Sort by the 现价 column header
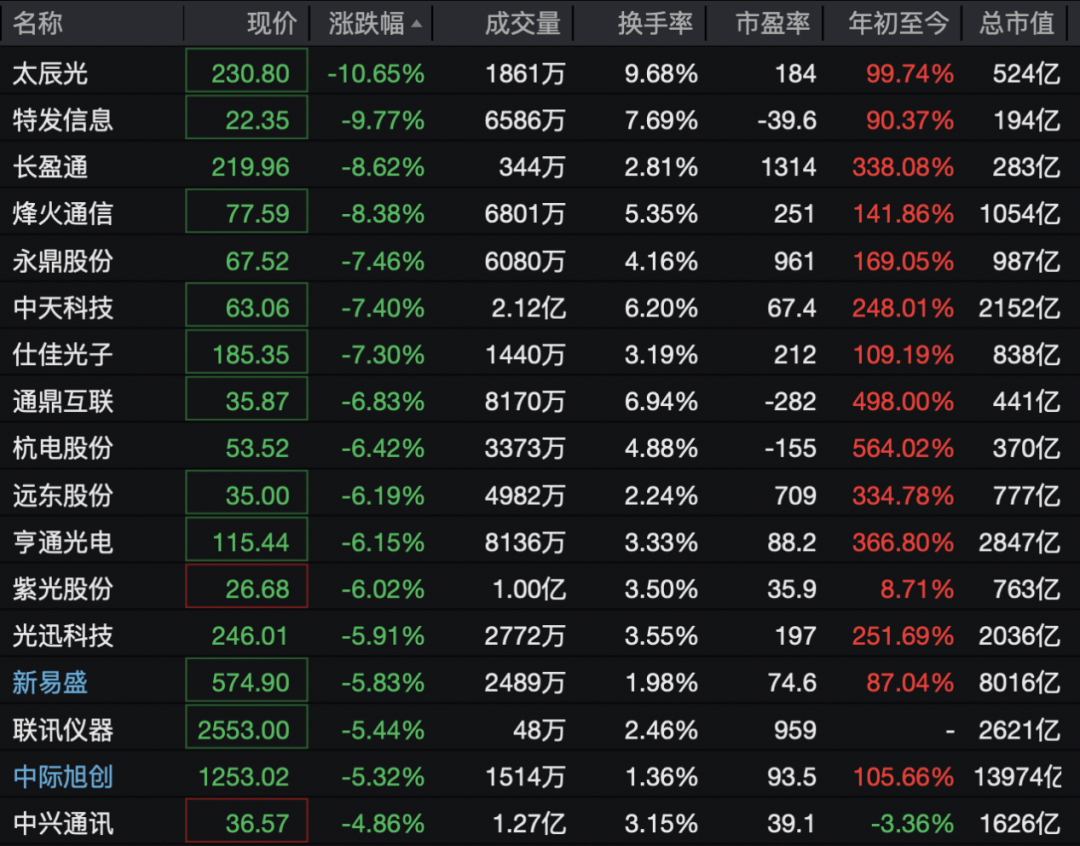The height and width of the screenshot is (846, 1080). pyautogui.click(x=272, y=23)
